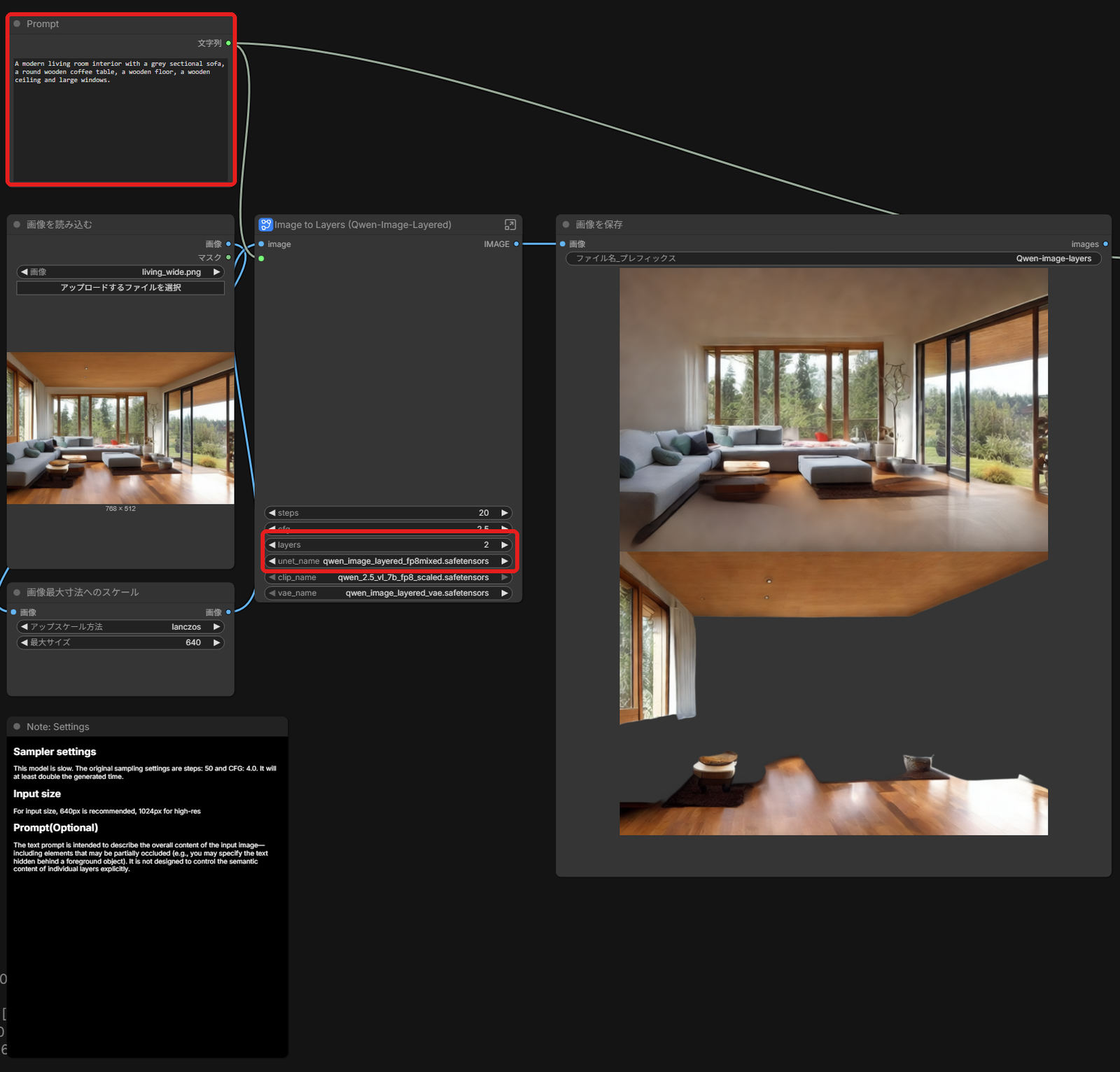Switch to previous アップスケール方法 option
Screen dimensions: 1120x1072
24,627
